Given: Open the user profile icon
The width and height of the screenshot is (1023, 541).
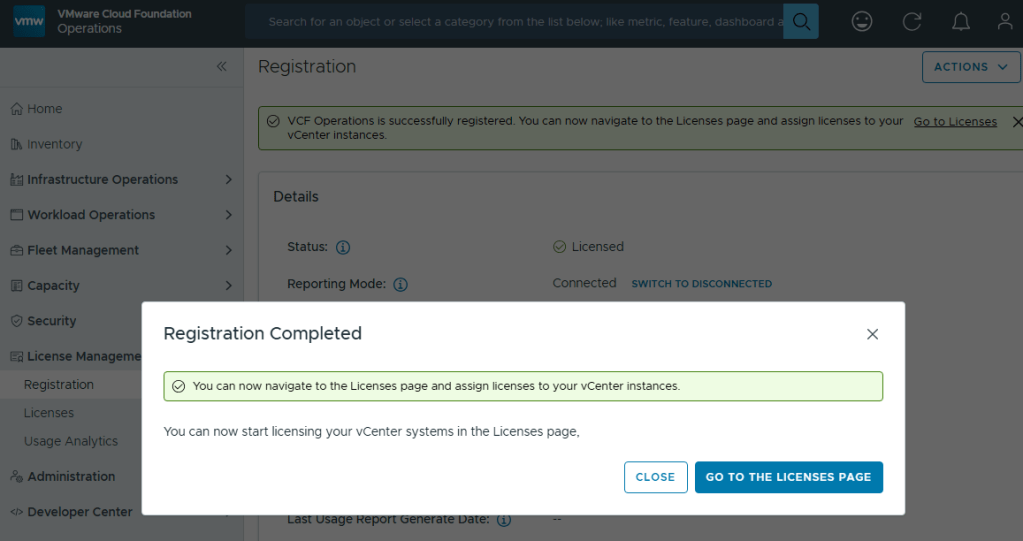Looking at the screenshot, I should tap(1005, 21).
